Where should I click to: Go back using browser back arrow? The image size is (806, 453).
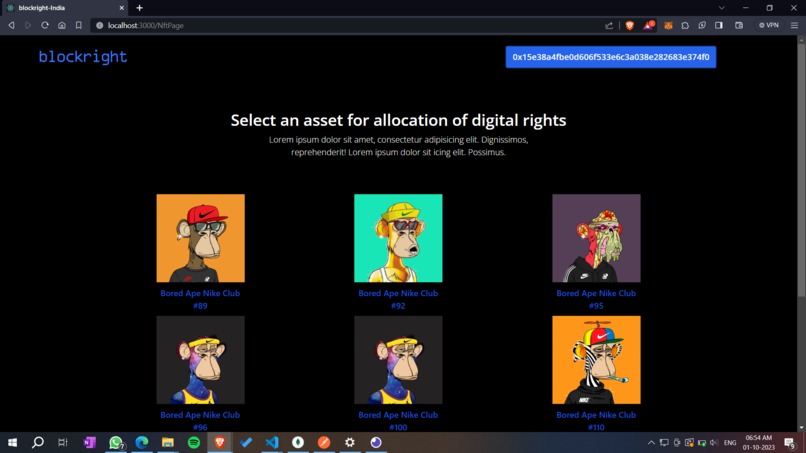pyautogui.click(x=11, y=25)
